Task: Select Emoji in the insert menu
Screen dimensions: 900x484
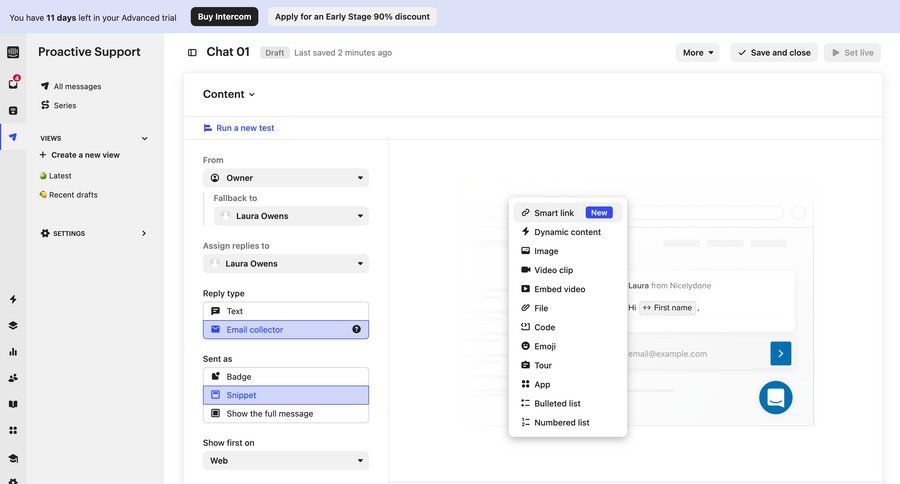Action: click(567, 346)
